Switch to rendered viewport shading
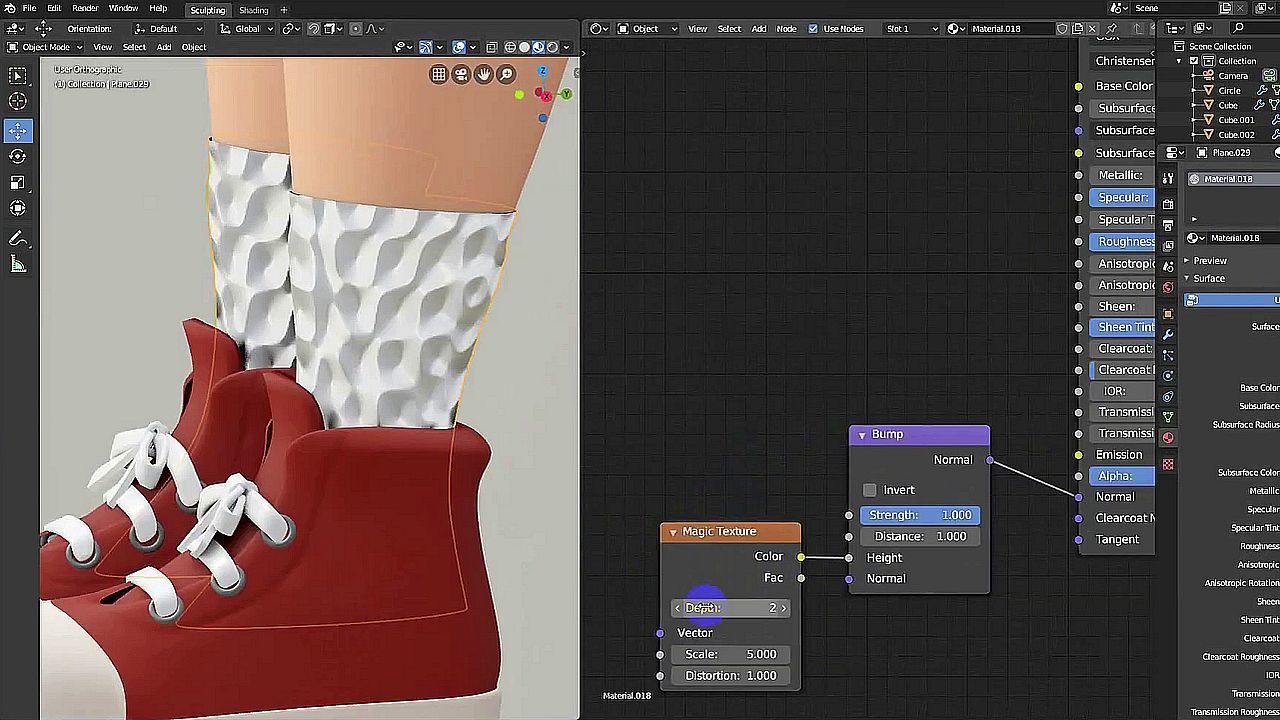This screenshot has width=1280, height=720. (x=553, y=47)
